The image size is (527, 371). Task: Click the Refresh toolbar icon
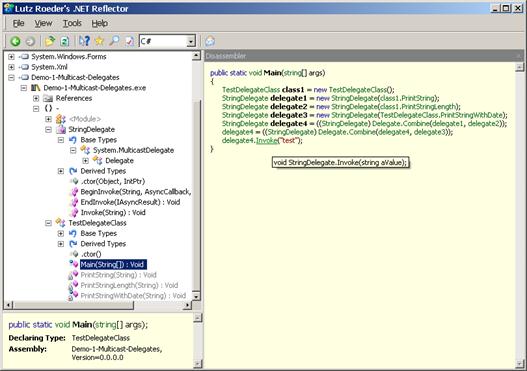coord(64,41)
